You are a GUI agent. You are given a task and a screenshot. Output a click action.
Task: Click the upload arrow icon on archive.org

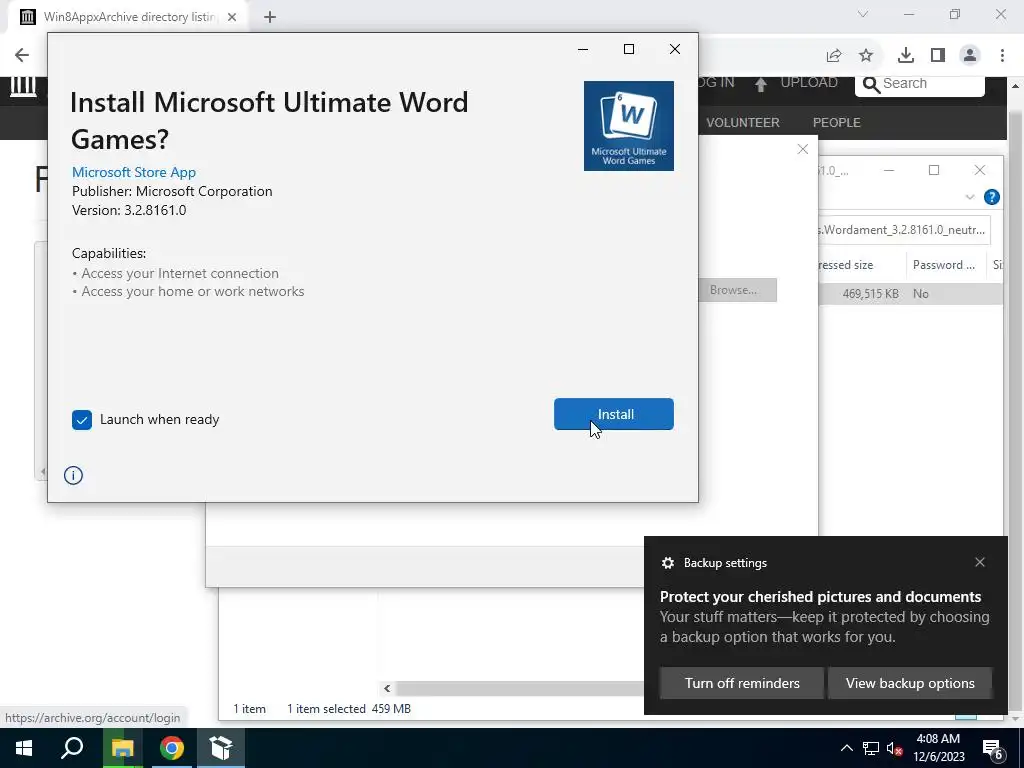point(761,83)
